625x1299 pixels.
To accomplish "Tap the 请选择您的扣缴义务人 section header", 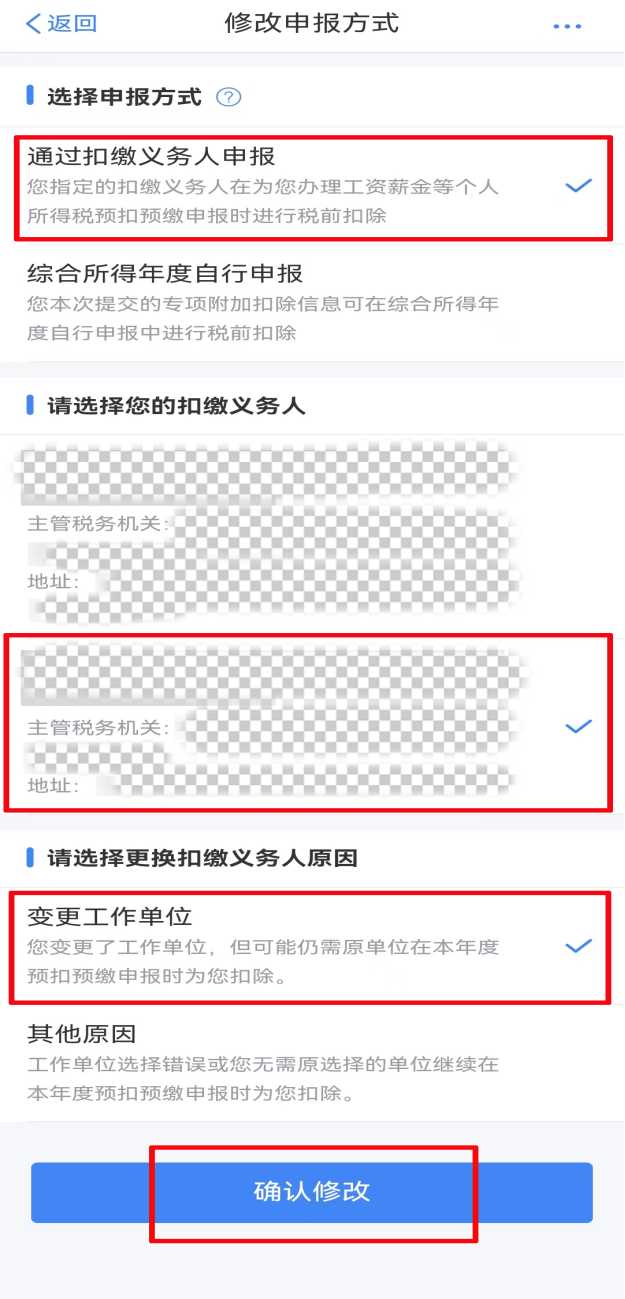I will click(176, 405).
